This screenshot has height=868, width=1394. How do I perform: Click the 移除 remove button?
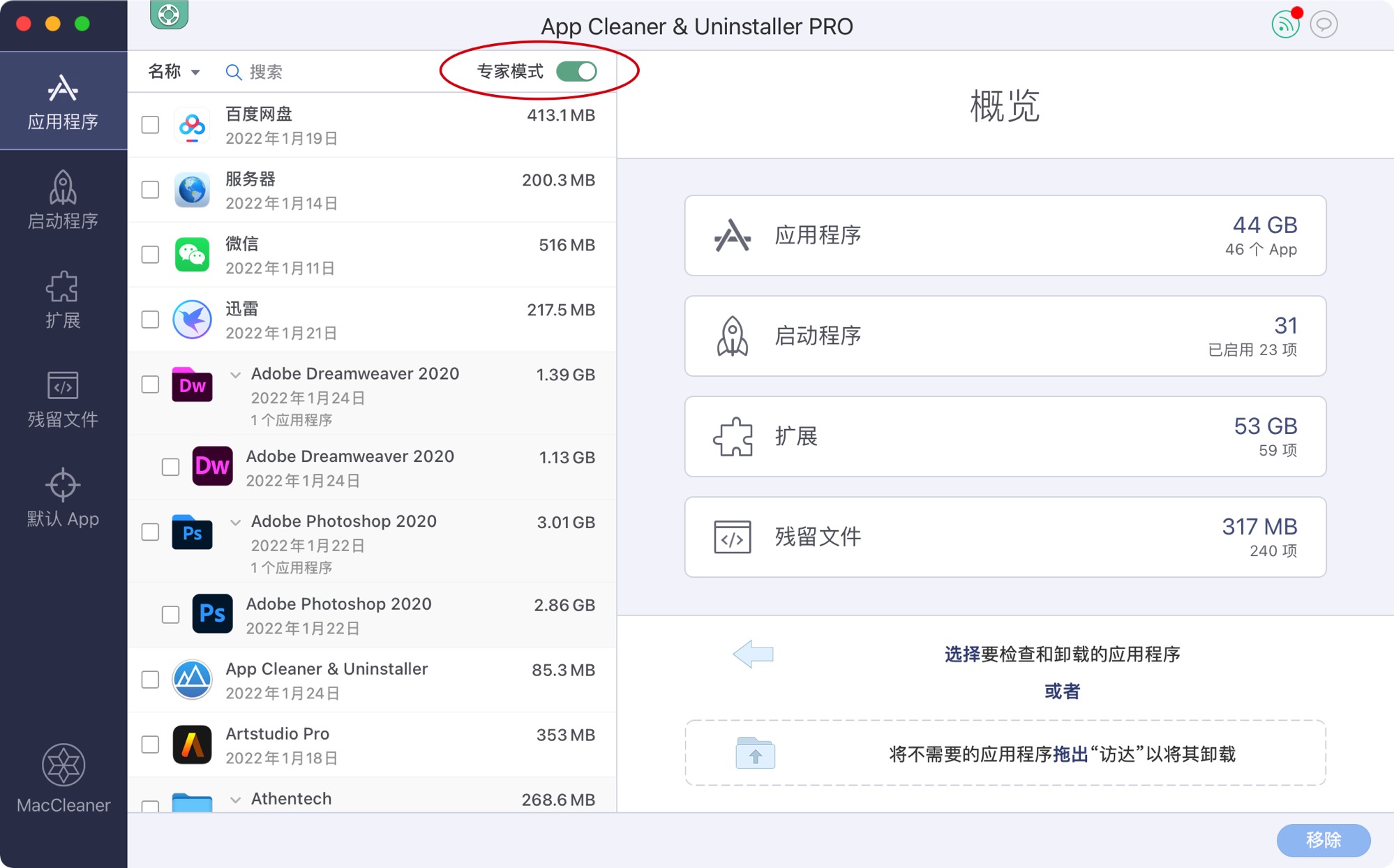pyautogui.click(x=1324, y=839)
